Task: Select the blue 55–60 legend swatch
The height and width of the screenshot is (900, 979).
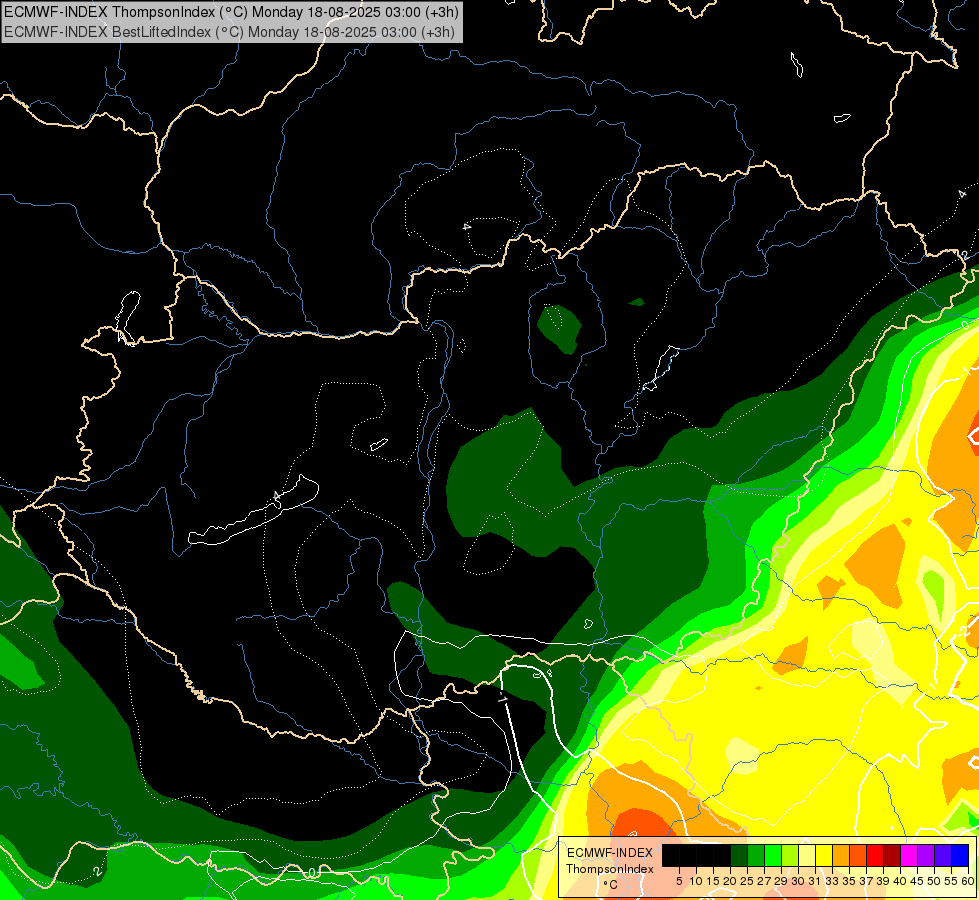Action: (960, 855)
